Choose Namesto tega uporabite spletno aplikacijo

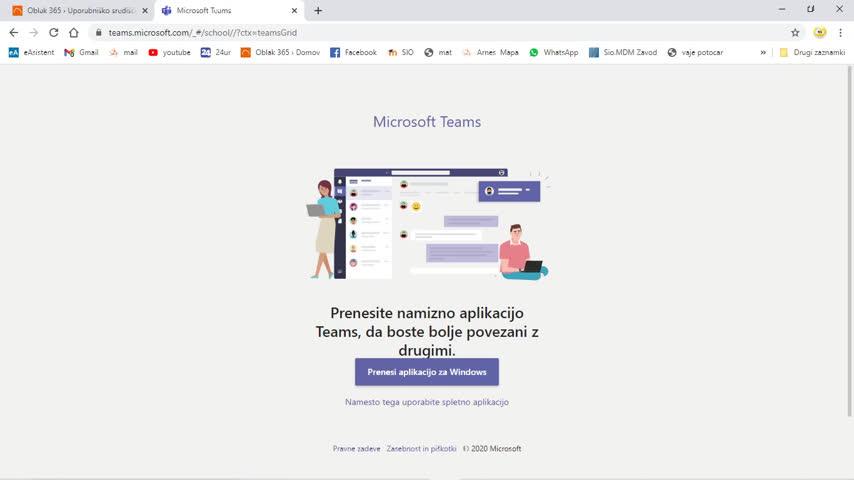click(x=427, y=402)
